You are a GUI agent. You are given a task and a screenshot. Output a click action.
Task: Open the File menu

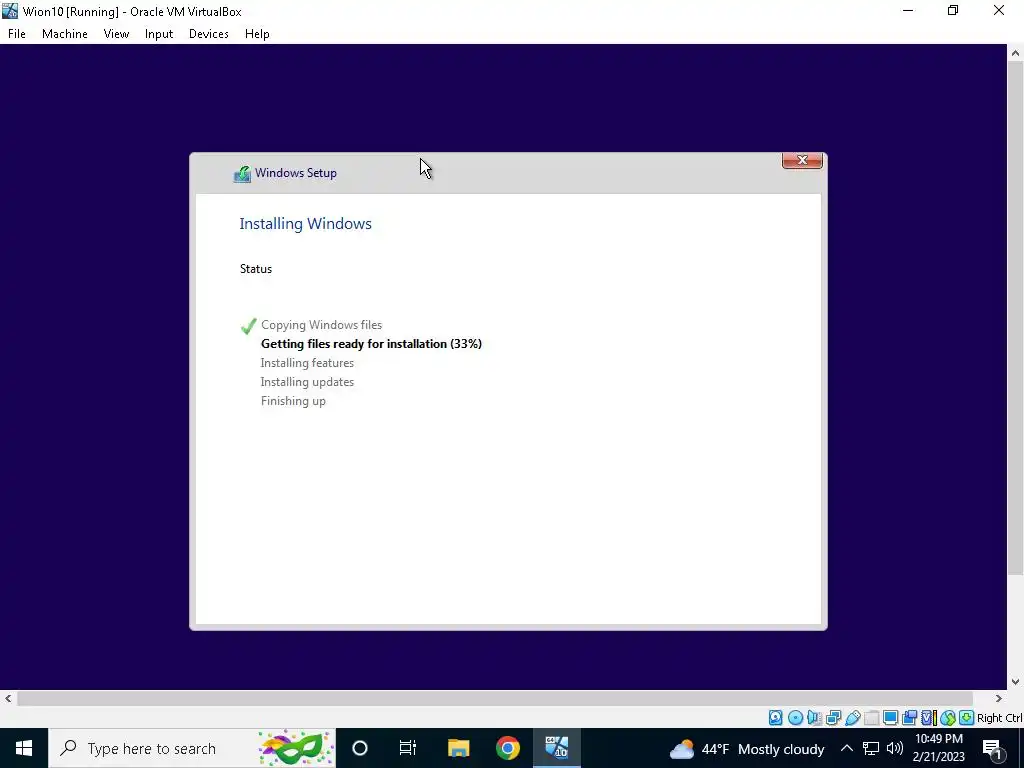tap(17, 34)
